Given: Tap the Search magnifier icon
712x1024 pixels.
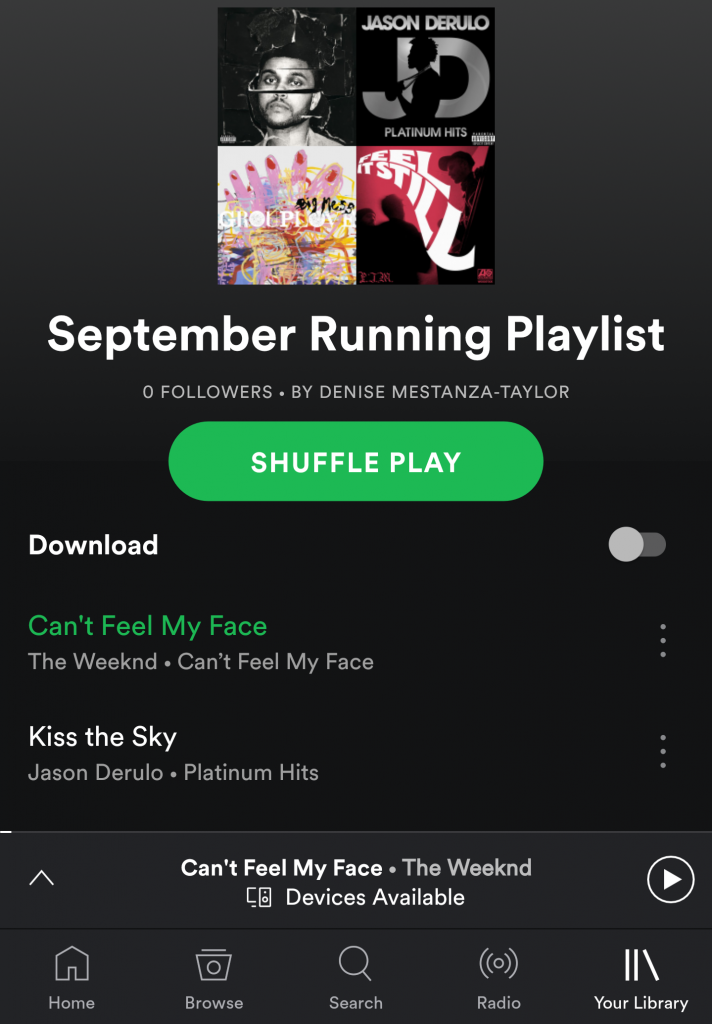Looking at the screenshot, I should point(355,963).
